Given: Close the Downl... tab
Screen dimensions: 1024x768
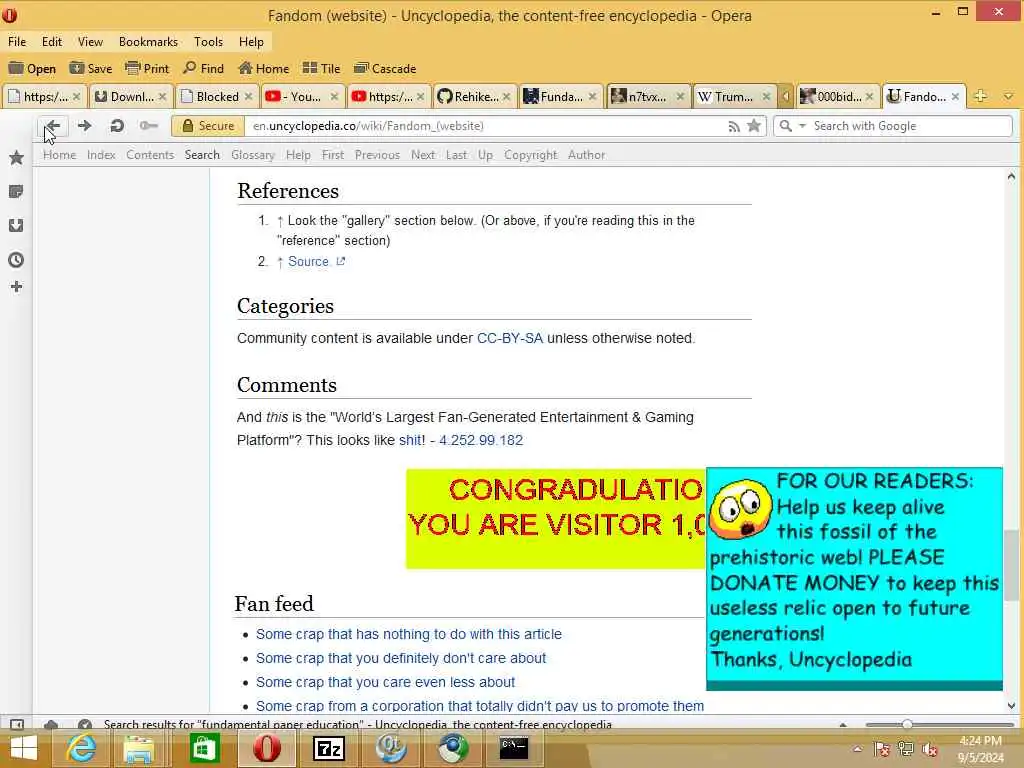Looking at the screenshot, I should point(162,96).
